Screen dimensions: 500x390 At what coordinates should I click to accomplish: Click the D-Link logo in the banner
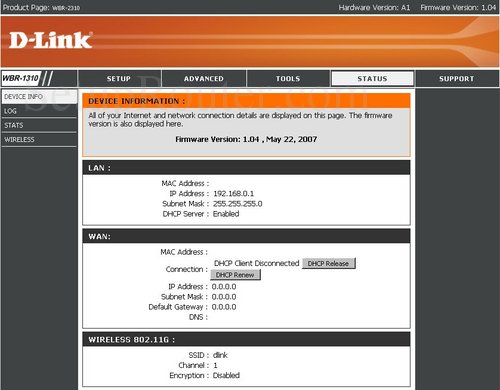[50, 40]
